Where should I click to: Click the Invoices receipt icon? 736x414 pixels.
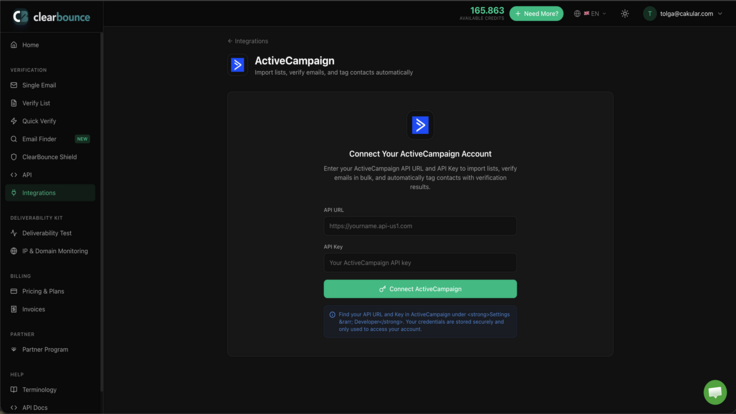(14, 309)
